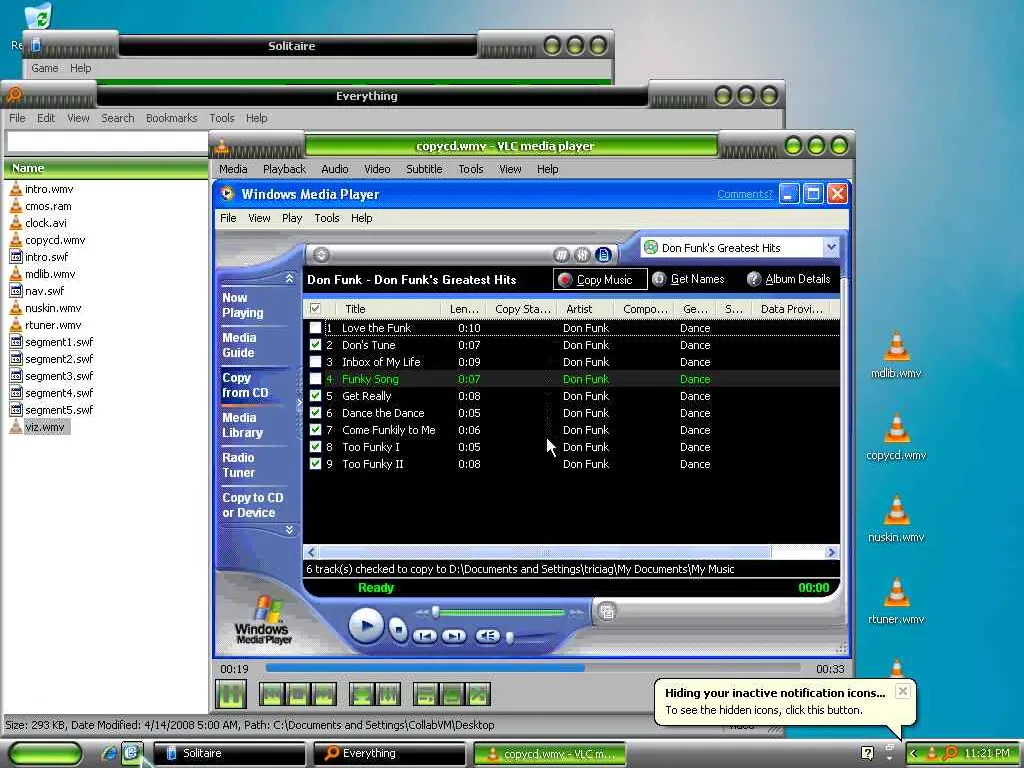Screen dimensions: 1024x768
Task: Uncheck the Too Funky II checkbox
Action: tap(315, 464)
